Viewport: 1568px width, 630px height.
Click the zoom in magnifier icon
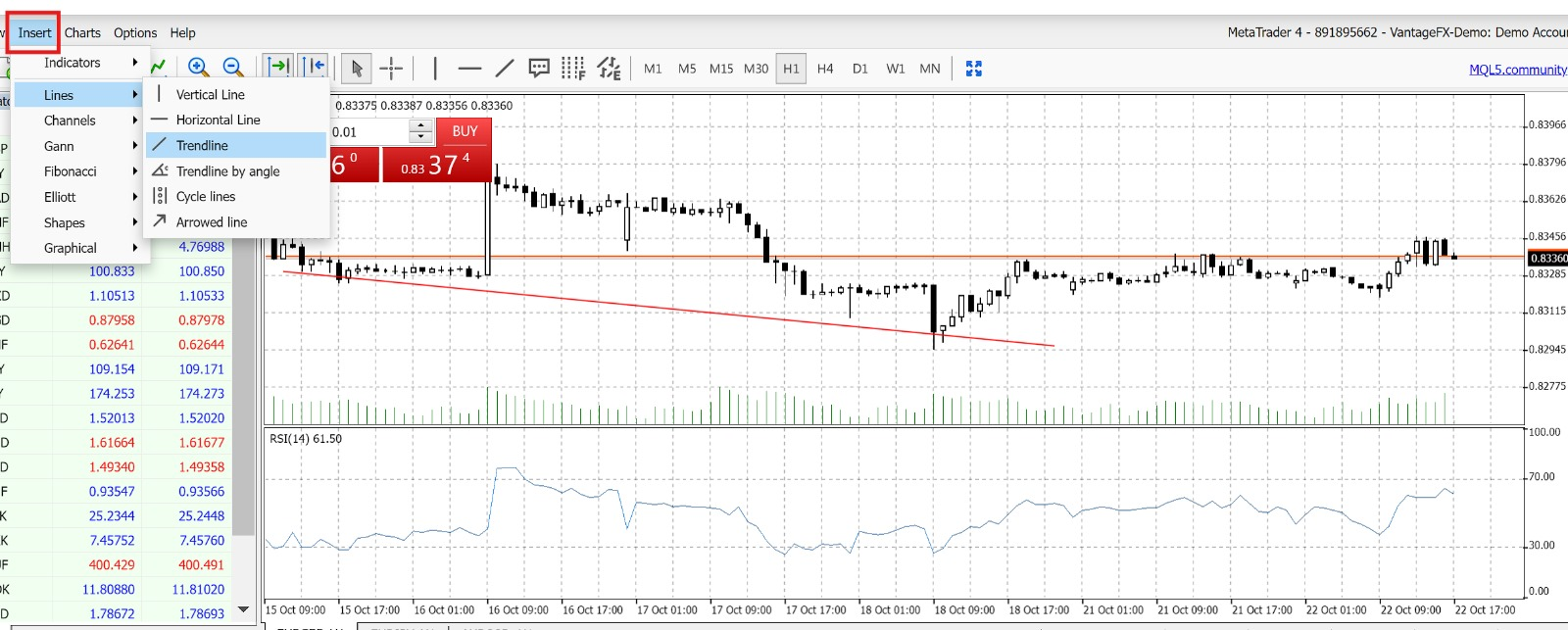click(198, 67)
